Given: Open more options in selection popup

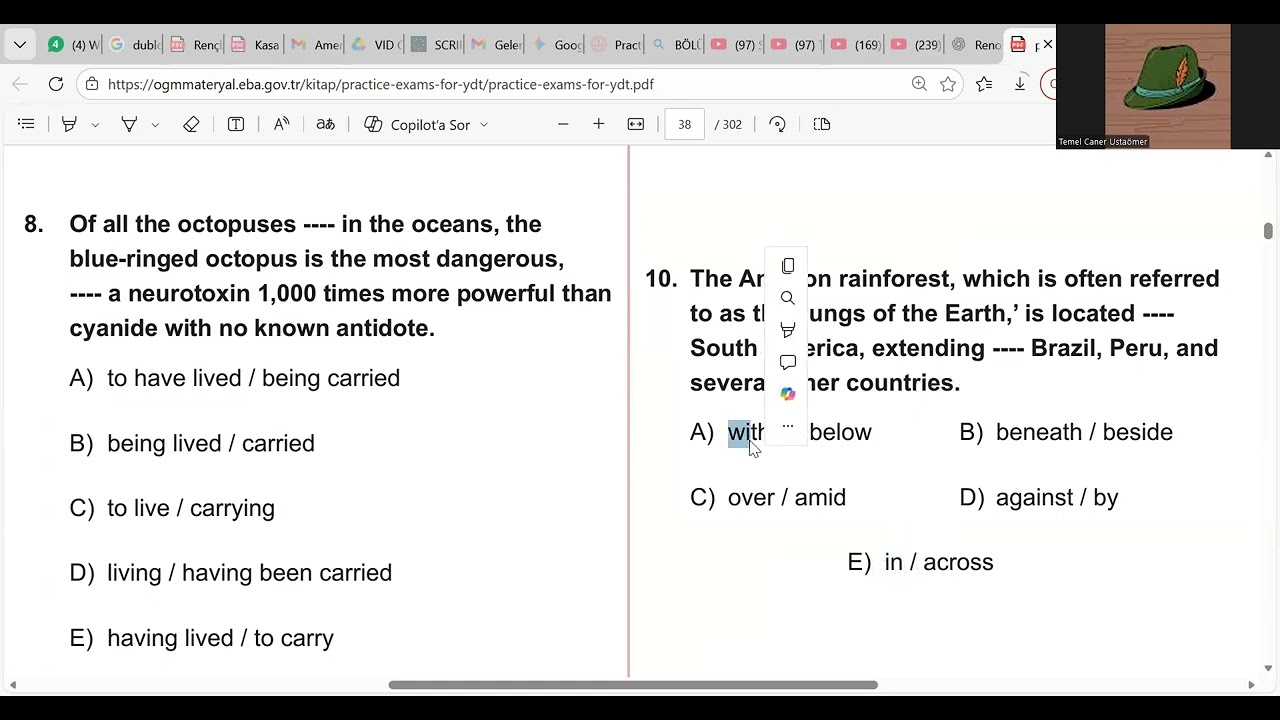Looking at the screenshot, I should [788, 426].
